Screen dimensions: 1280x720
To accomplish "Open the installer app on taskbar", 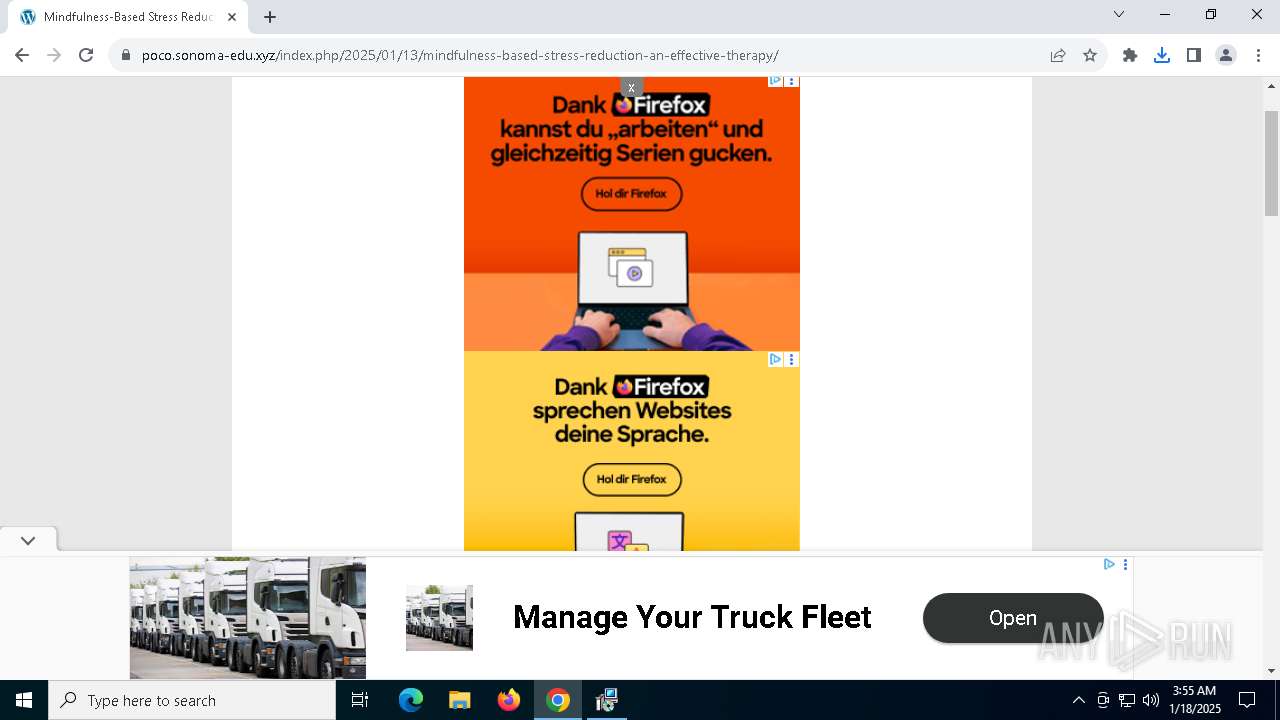I will 606,700.
